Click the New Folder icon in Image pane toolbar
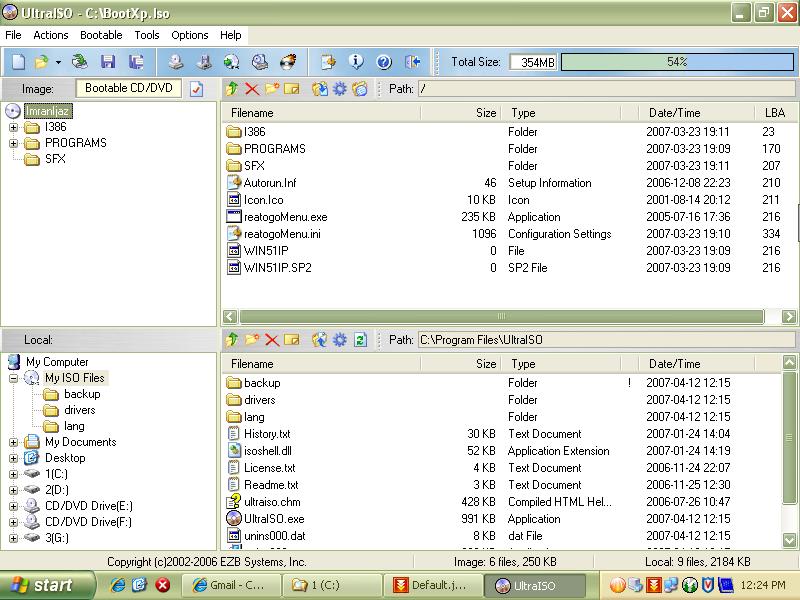 (x=272, y=89)
